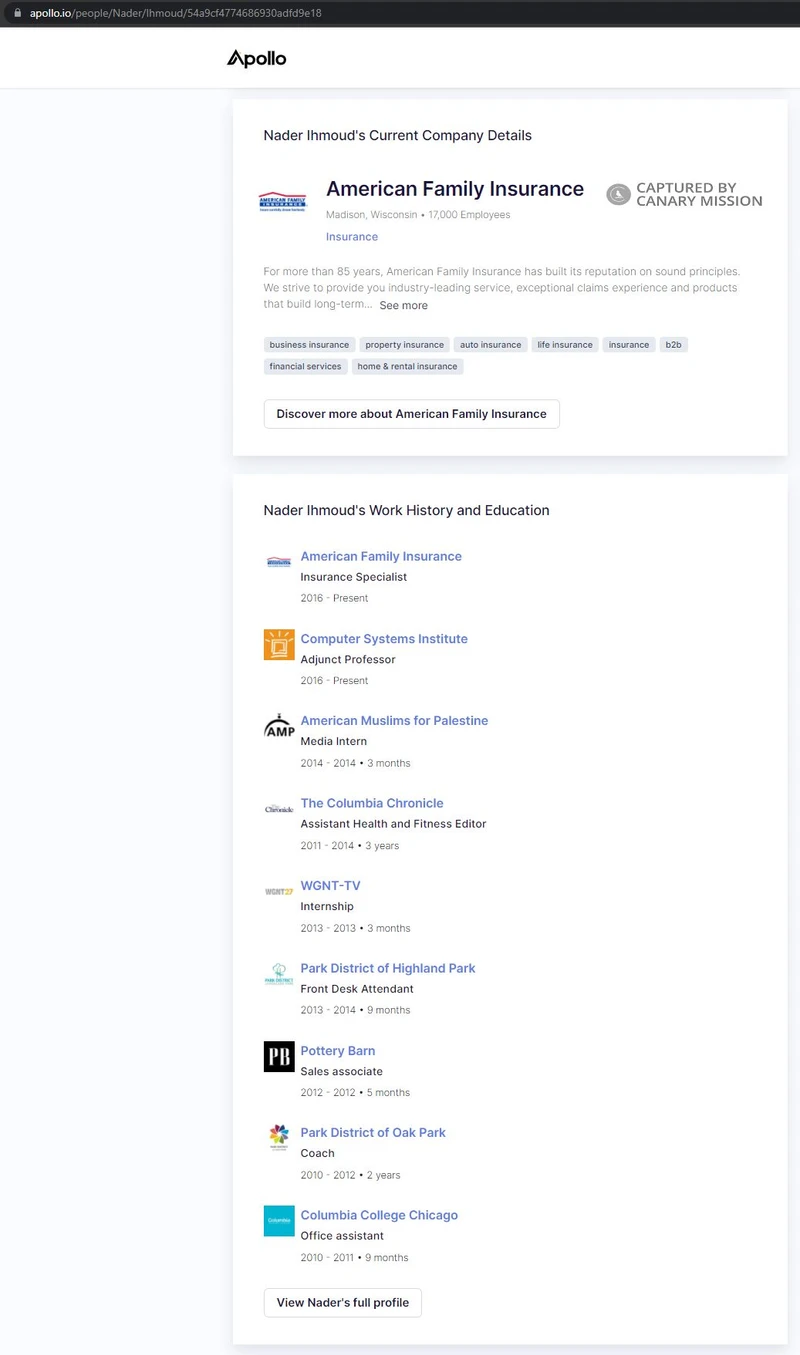800x1355 pixels.
Task: Click View Nader's full profile button
Action: 343,1303
